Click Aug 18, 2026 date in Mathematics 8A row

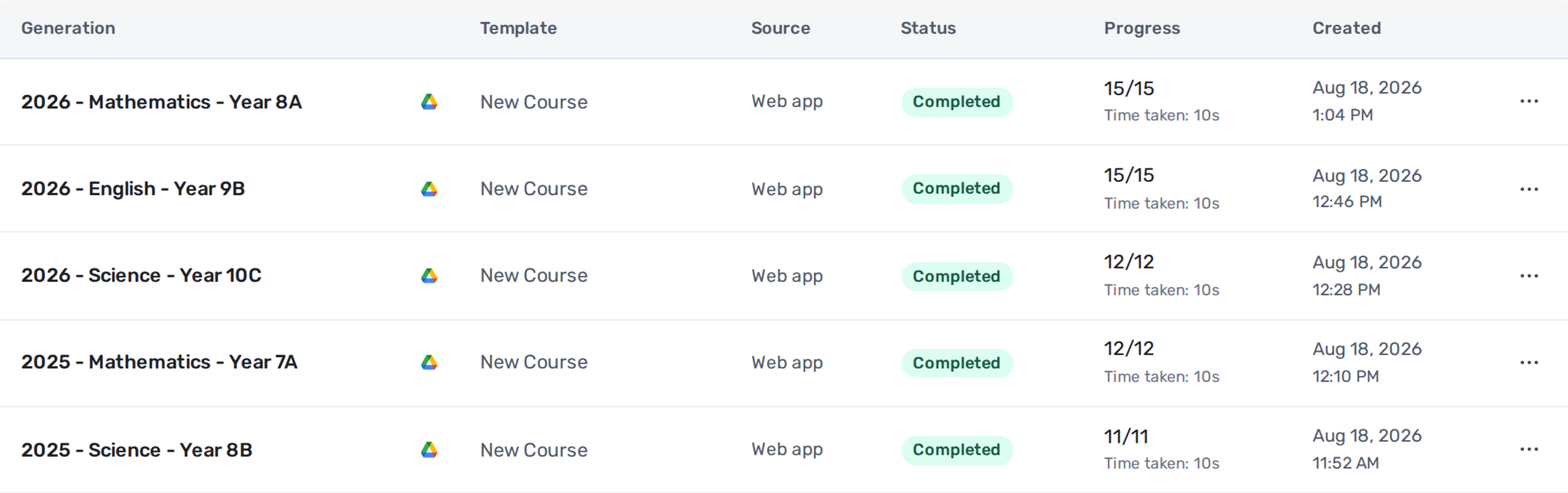pos(1367,88)
